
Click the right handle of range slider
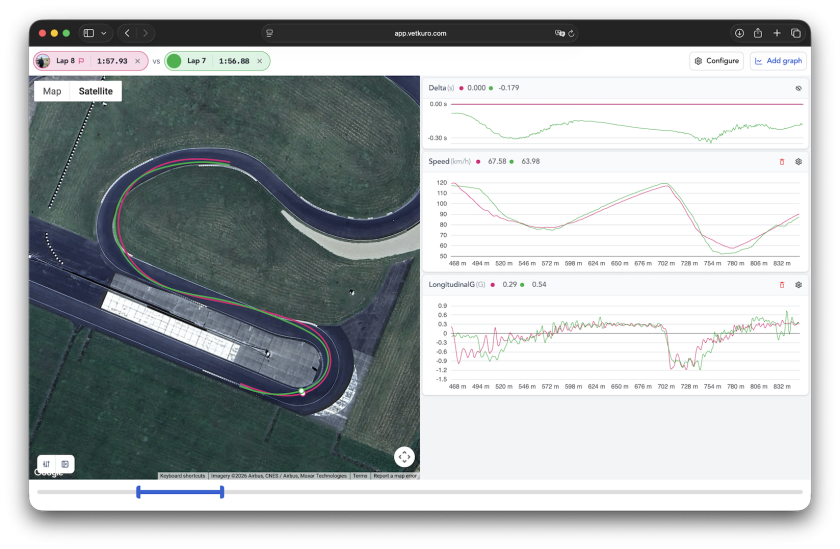[221, 491]
